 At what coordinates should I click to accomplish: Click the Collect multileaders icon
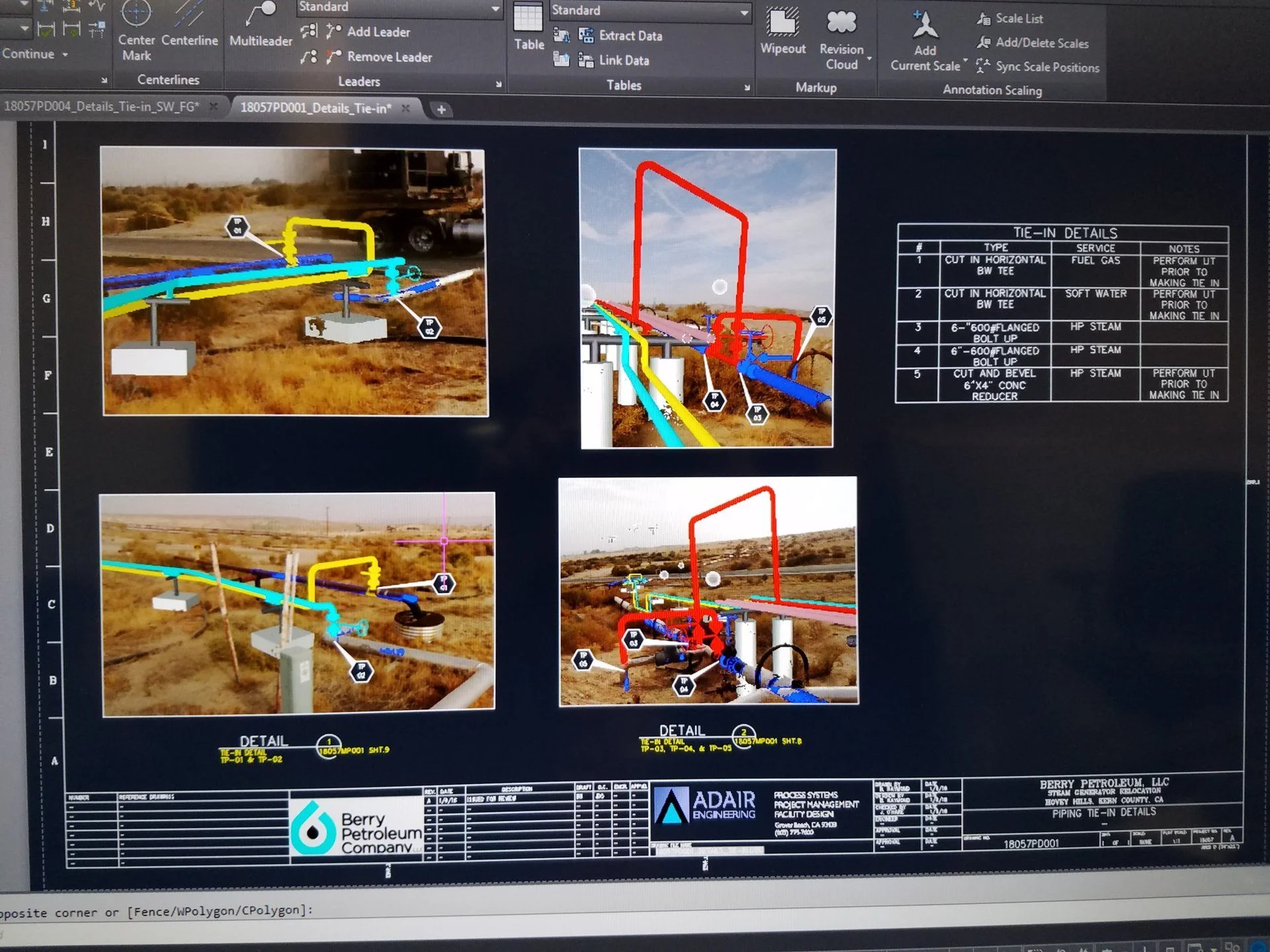pos(308,57)
